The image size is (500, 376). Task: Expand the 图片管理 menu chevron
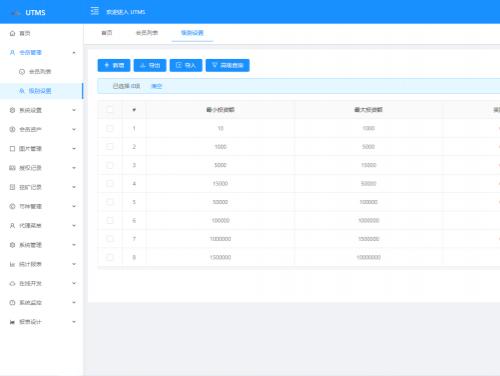point(74,149)
